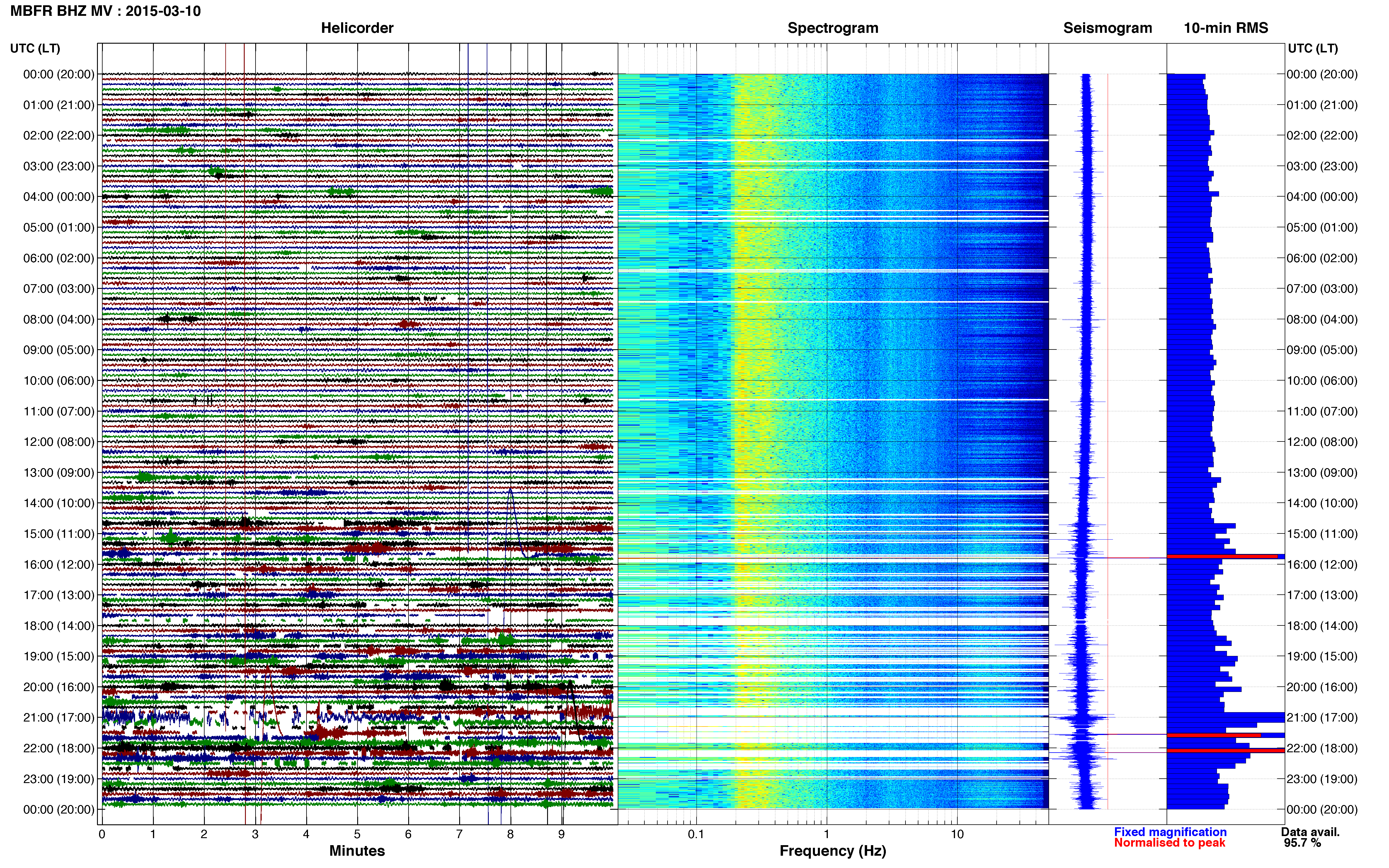Click the right-axis 01:00 (21:00) time label
Screen dimensions: 1389x868
click(1322, 105)
